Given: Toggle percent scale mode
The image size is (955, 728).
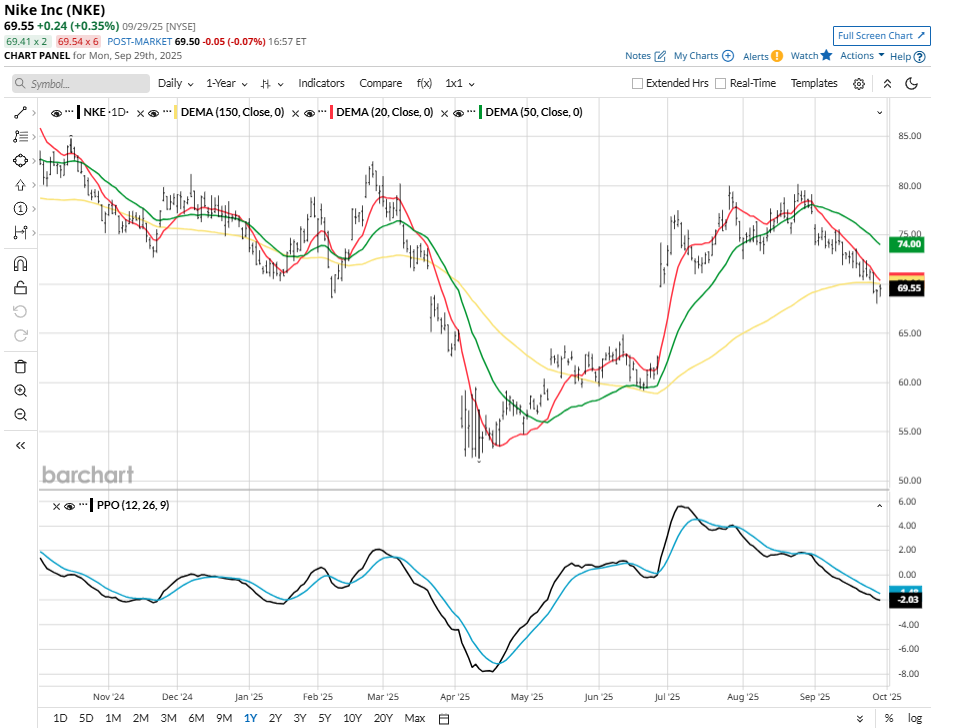Looking at the screenshot, I should tap(889, 718).
